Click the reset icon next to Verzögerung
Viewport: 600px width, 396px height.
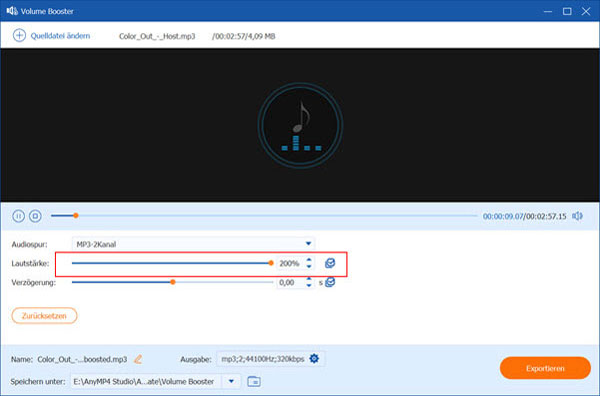(x=330, y=282)
